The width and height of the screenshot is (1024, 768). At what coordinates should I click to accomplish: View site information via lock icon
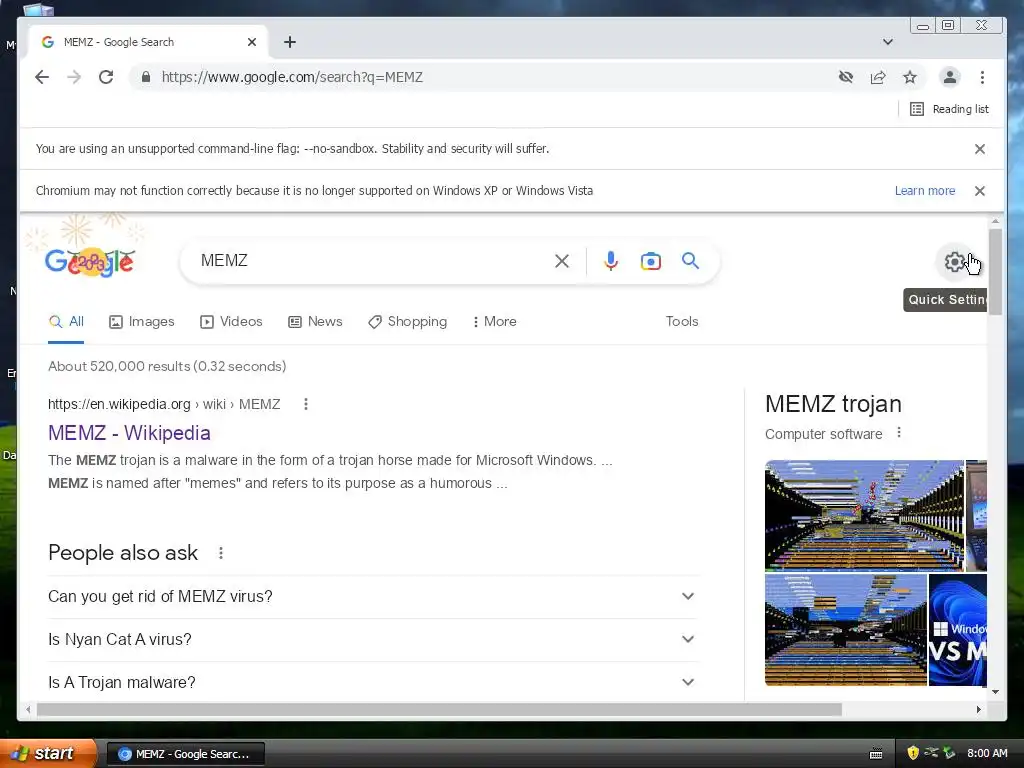pos(146,77)
